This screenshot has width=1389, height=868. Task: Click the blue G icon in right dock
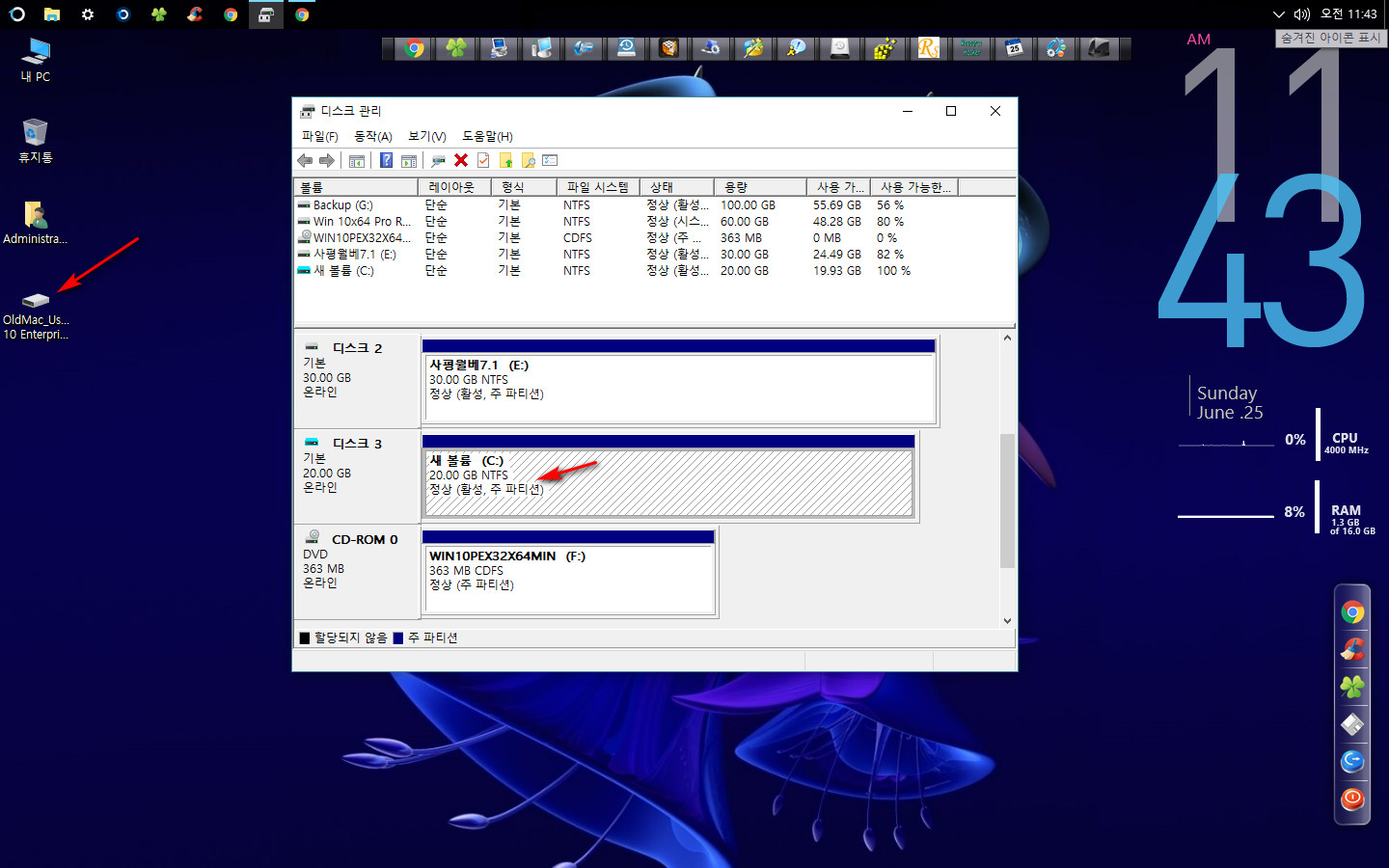coord(1352,762)
